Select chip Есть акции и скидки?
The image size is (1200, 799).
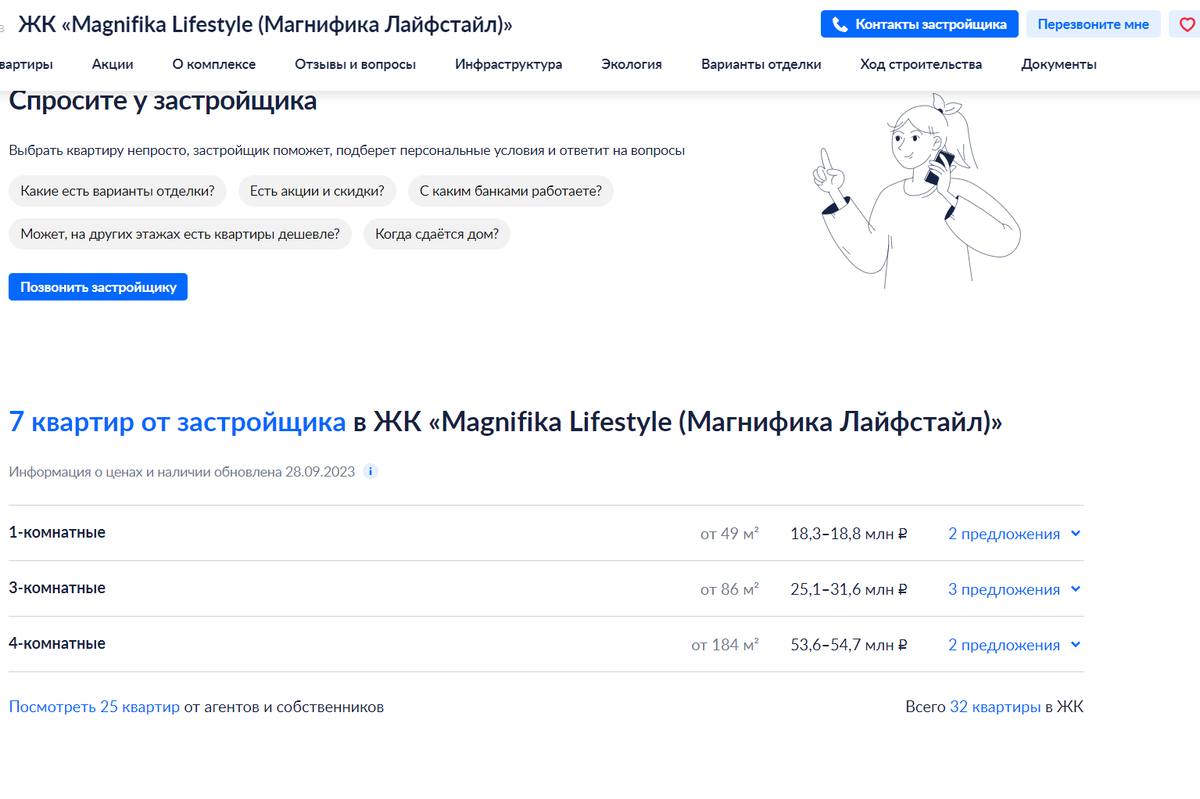316,190
